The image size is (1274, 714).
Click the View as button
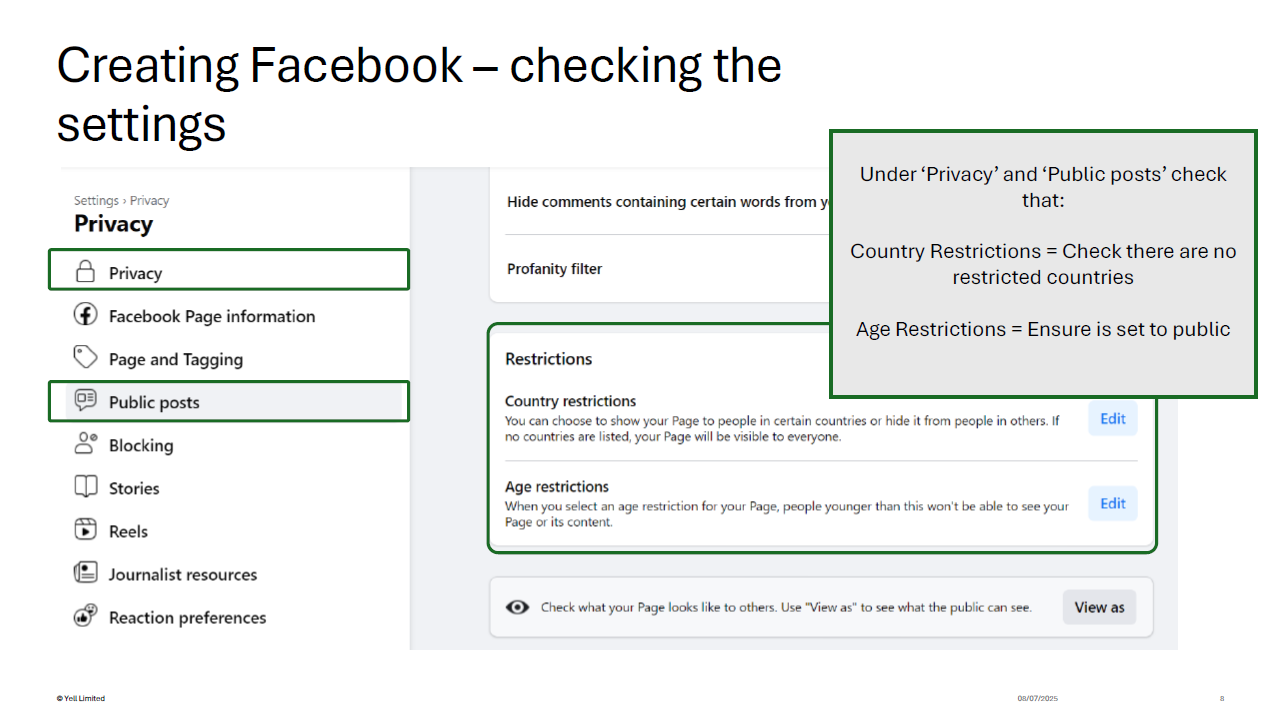pos(1099,607)
